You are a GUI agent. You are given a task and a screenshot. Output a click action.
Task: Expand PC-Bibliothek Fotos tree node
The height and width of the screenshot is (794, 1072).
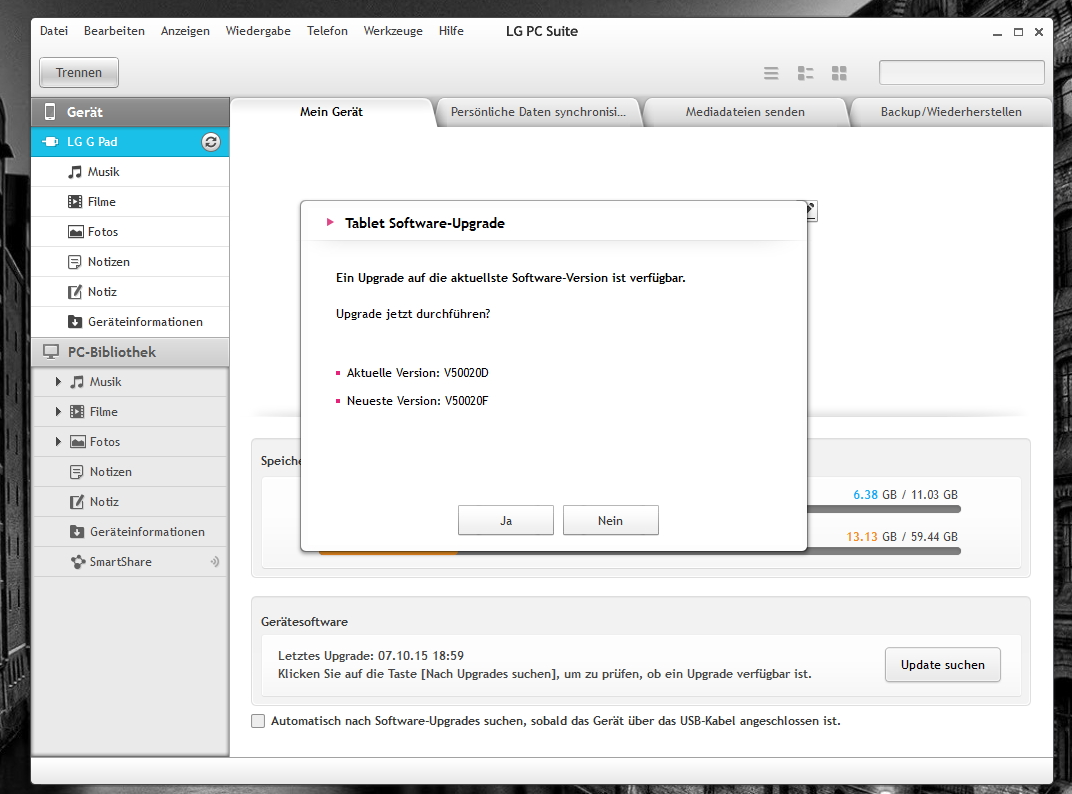(x=58, y=442)
